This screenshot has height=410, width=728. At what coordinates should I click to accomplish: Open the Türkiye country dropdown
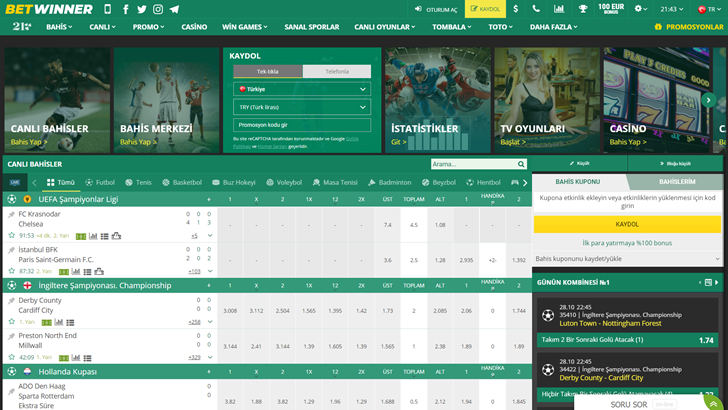[x=302, y=89]
